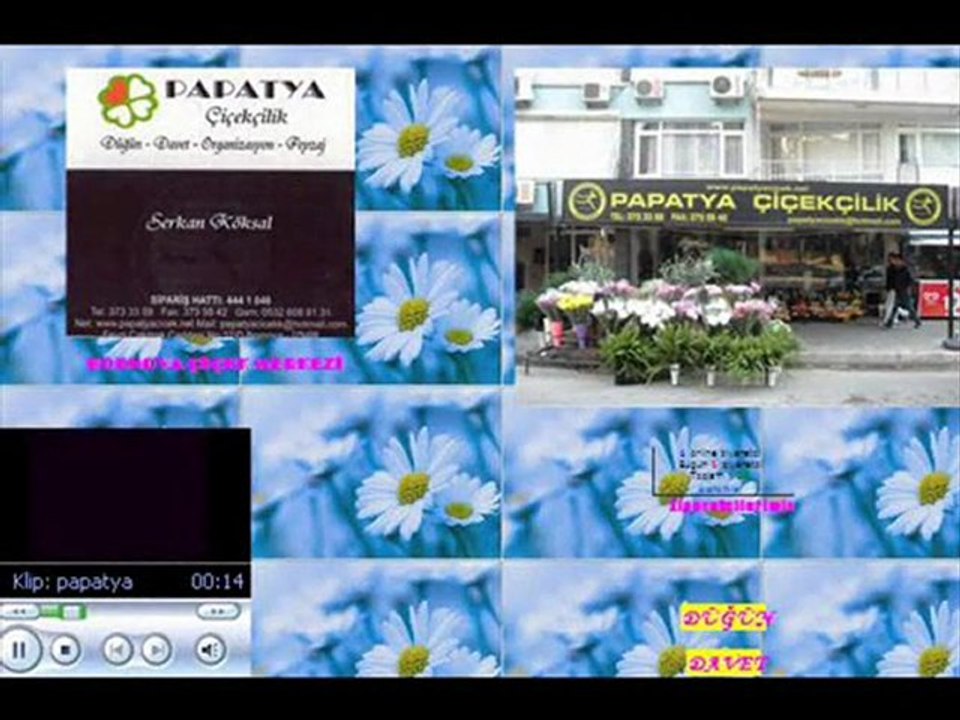960x720 pixels.
Task: Click the rewind button beside the seek bar
Action: click(19, 611)
